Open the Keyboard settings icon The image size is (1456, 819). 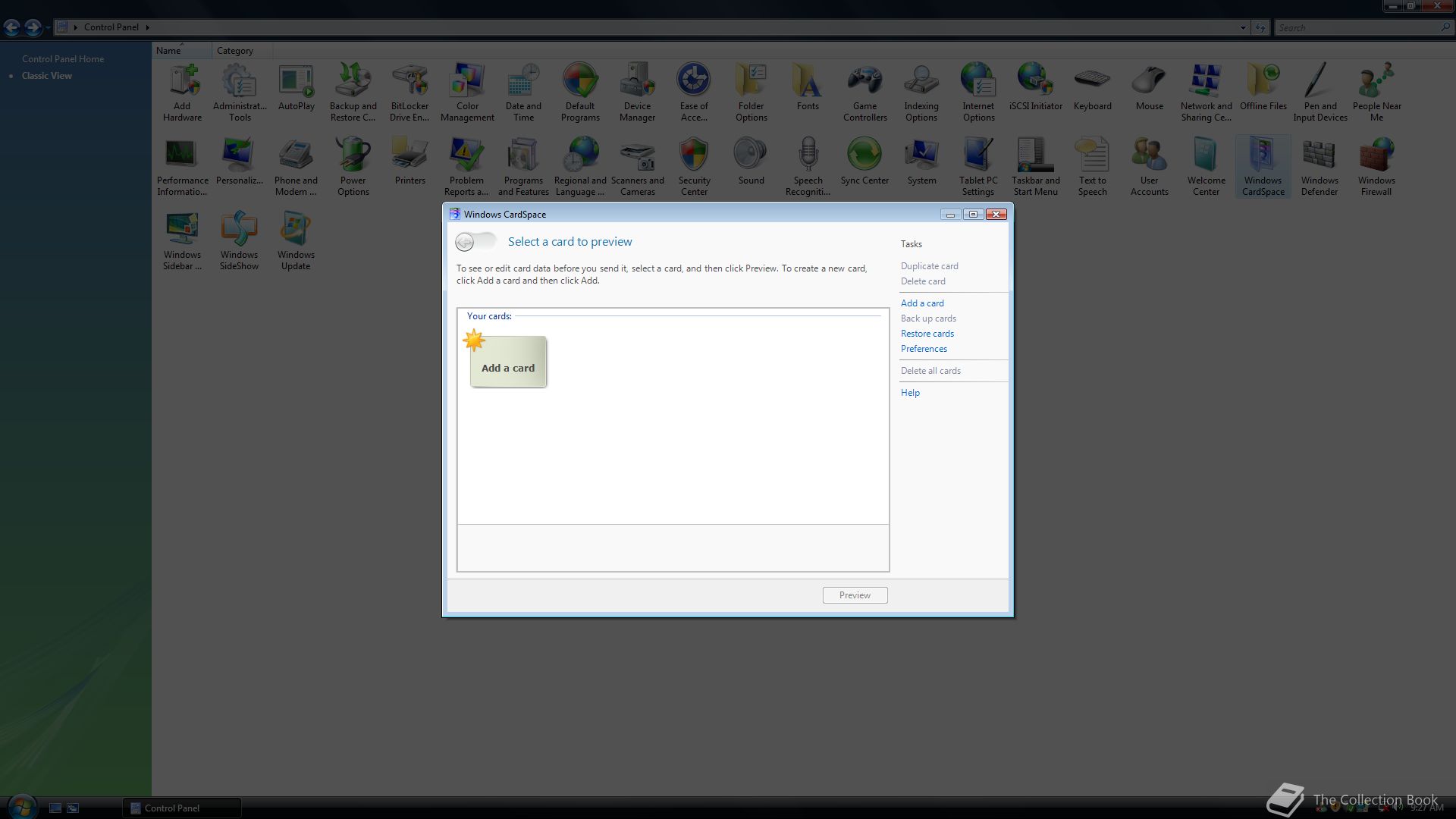click(x=1093, y=87)
